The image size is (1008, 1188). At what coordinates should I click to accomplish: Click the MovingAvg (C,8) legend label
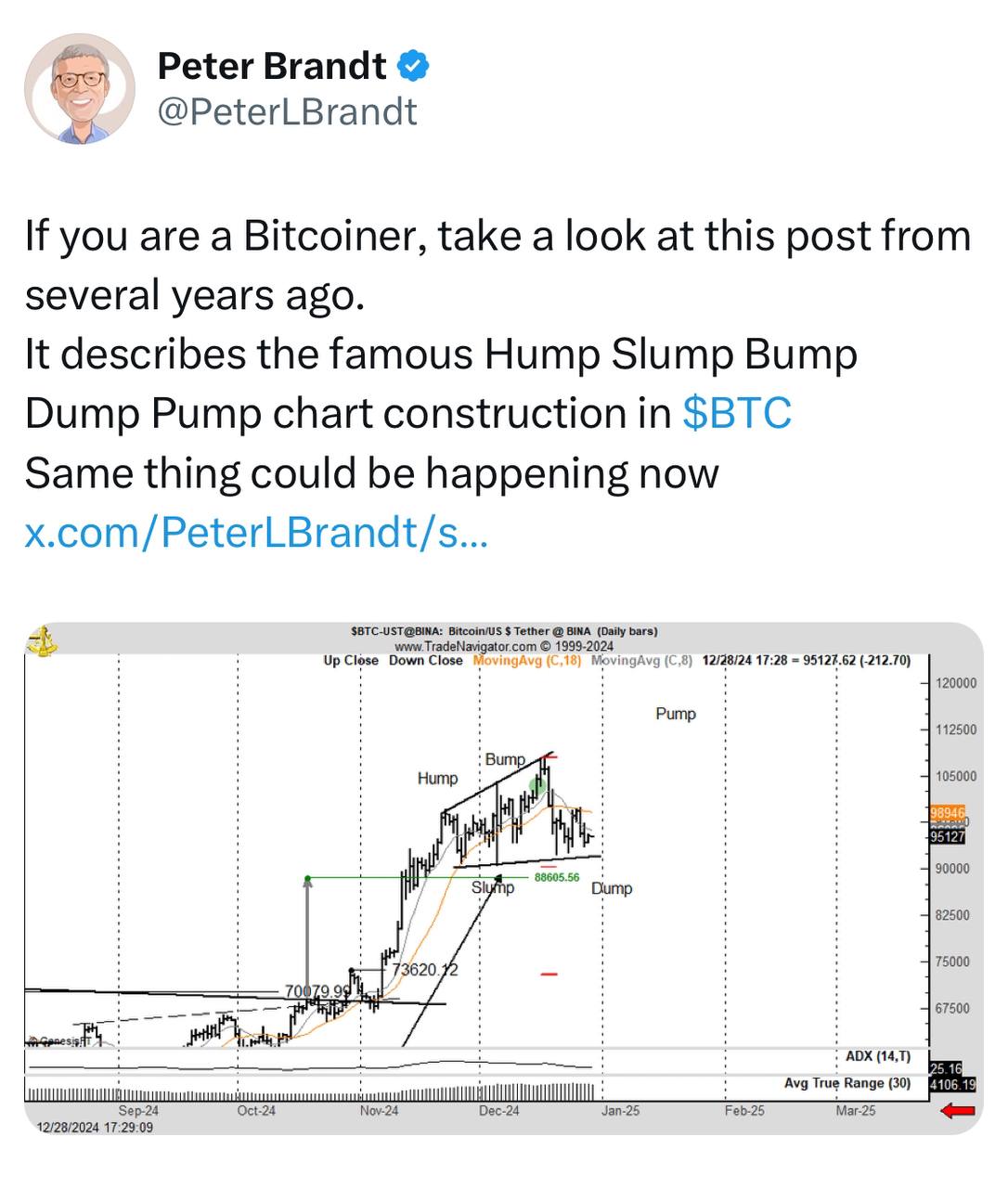click(641, 661)
